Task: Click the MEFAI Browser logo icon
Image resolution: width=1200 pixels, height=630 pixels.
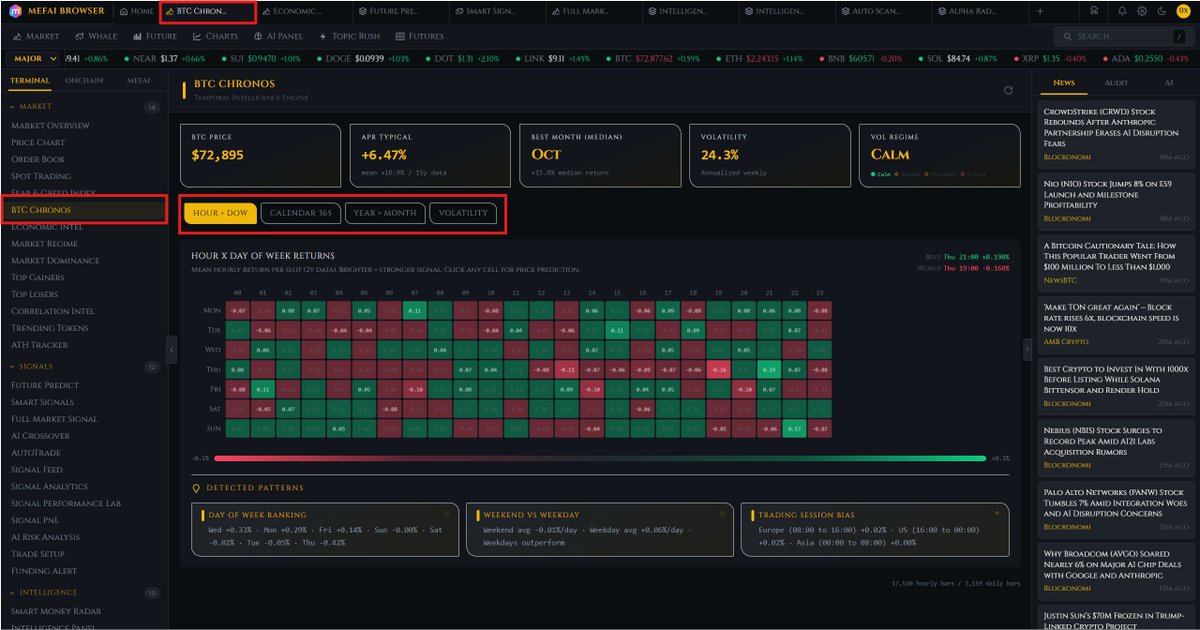Action: 17,11
